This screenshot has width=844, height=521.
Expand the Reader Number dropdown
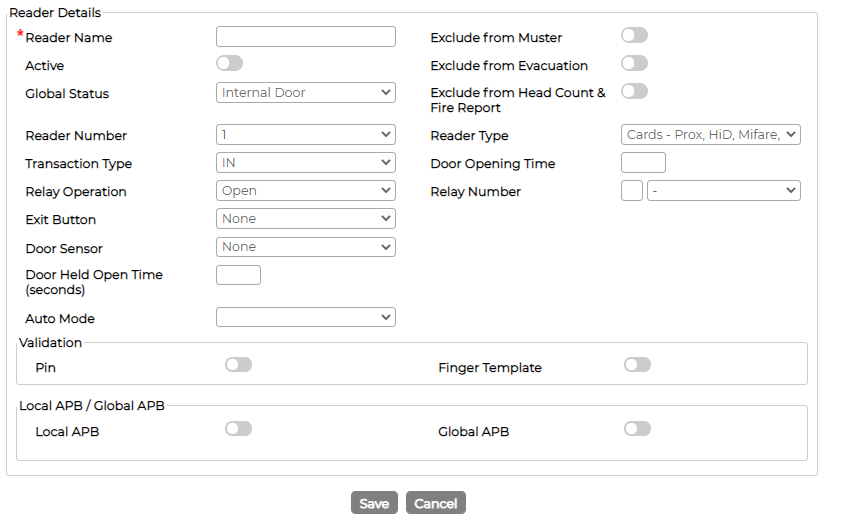[x=306, y=135]
